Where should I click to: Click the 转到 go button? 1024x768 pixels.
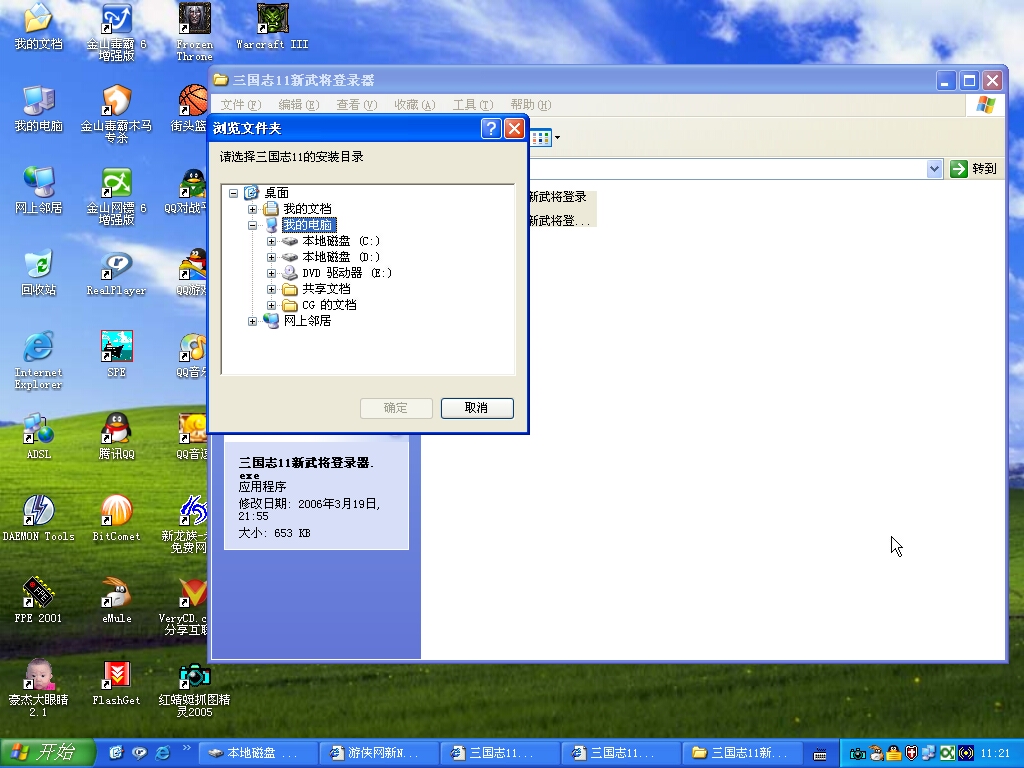click(x=975, y=169)
